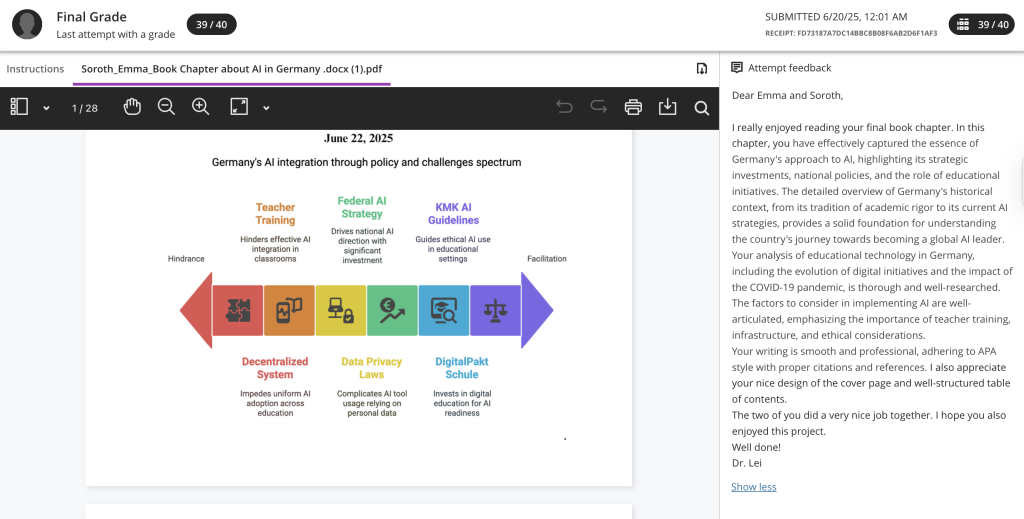Click the page number 1 / 28 field

click(x=84, y=108)
